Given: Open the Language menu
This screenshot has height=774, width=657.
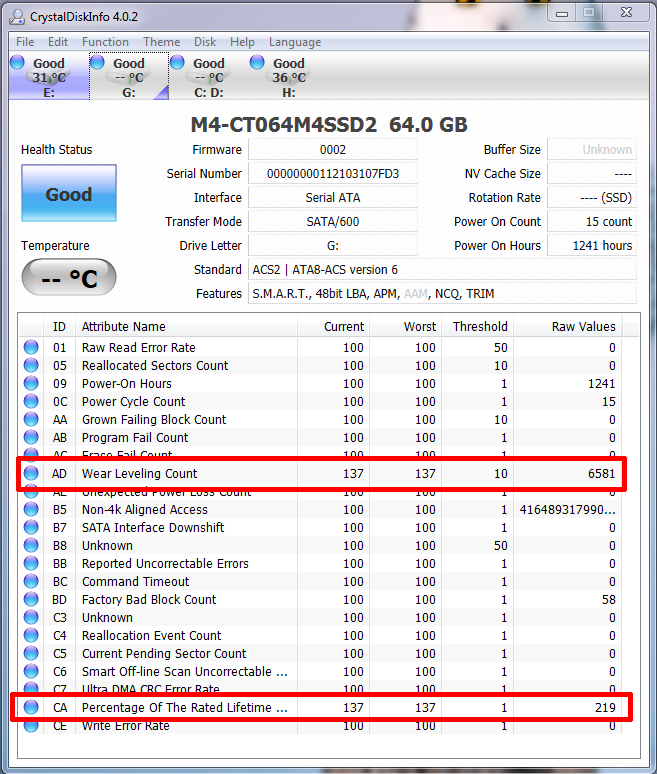Looking at the screenshot, I should click(x=295, y=42).
